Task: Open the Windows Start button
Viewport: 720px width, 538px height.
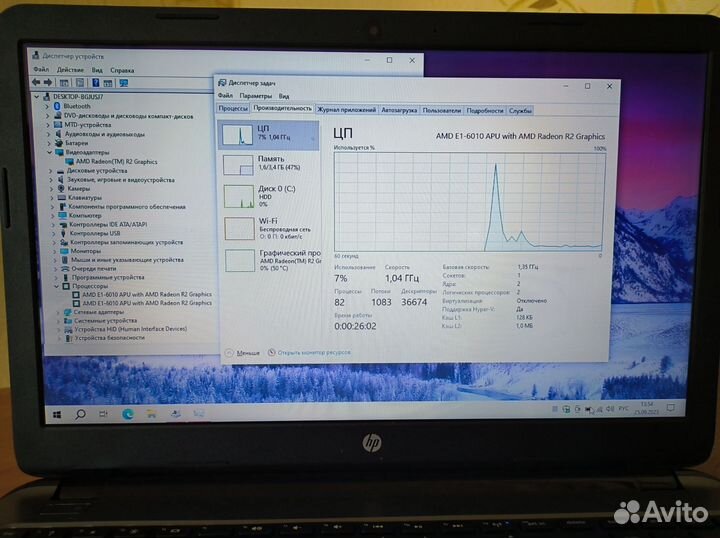Action: pyautogui.click(x=57, y=415)
